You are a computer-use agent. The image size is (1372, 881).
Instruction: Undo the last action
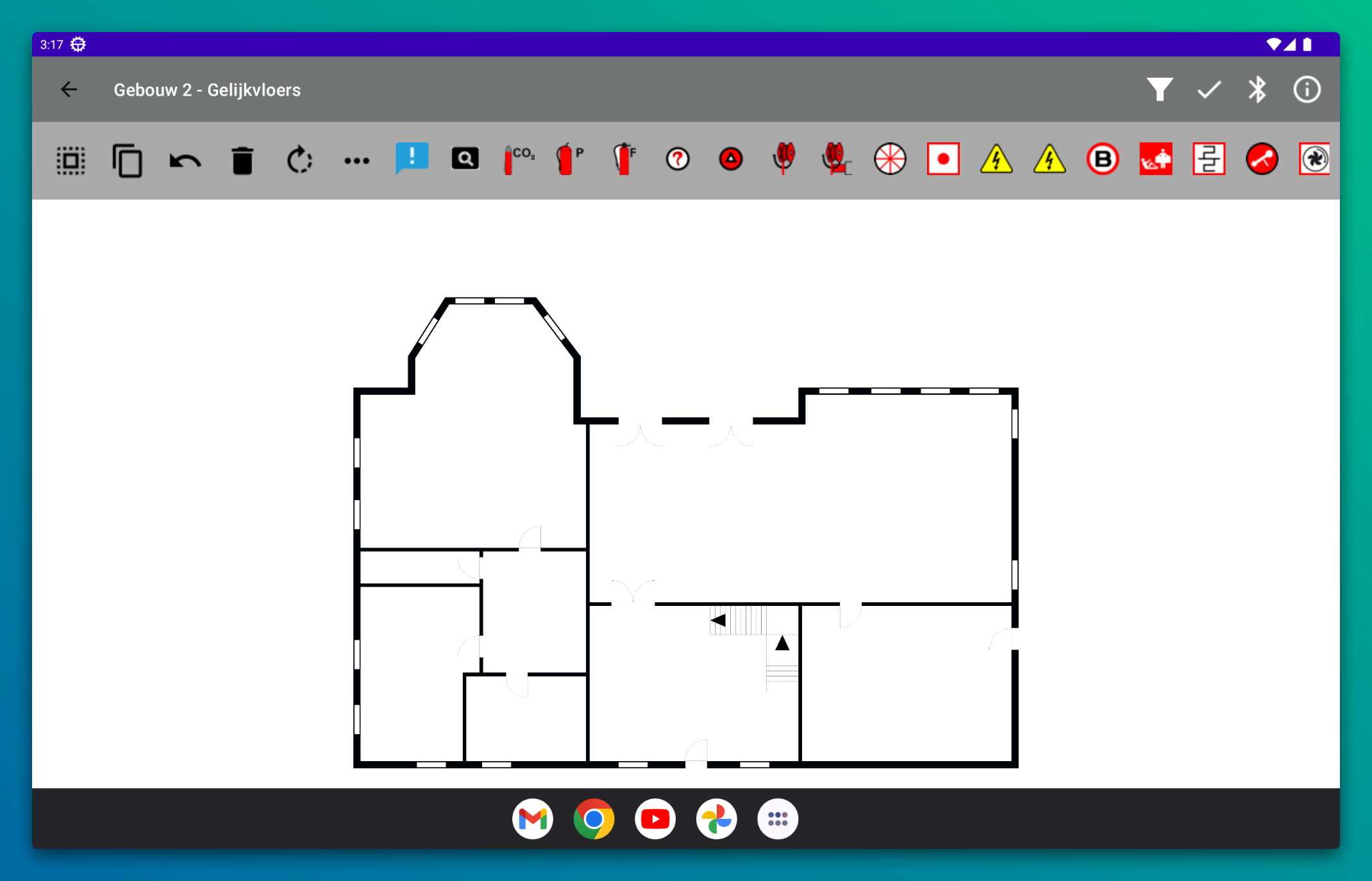[x=185, y=160]
